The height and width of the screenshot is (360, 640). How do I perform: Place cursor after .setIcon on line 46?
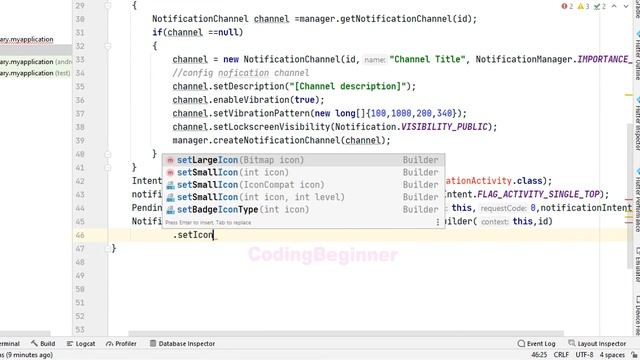click(214, 235)
